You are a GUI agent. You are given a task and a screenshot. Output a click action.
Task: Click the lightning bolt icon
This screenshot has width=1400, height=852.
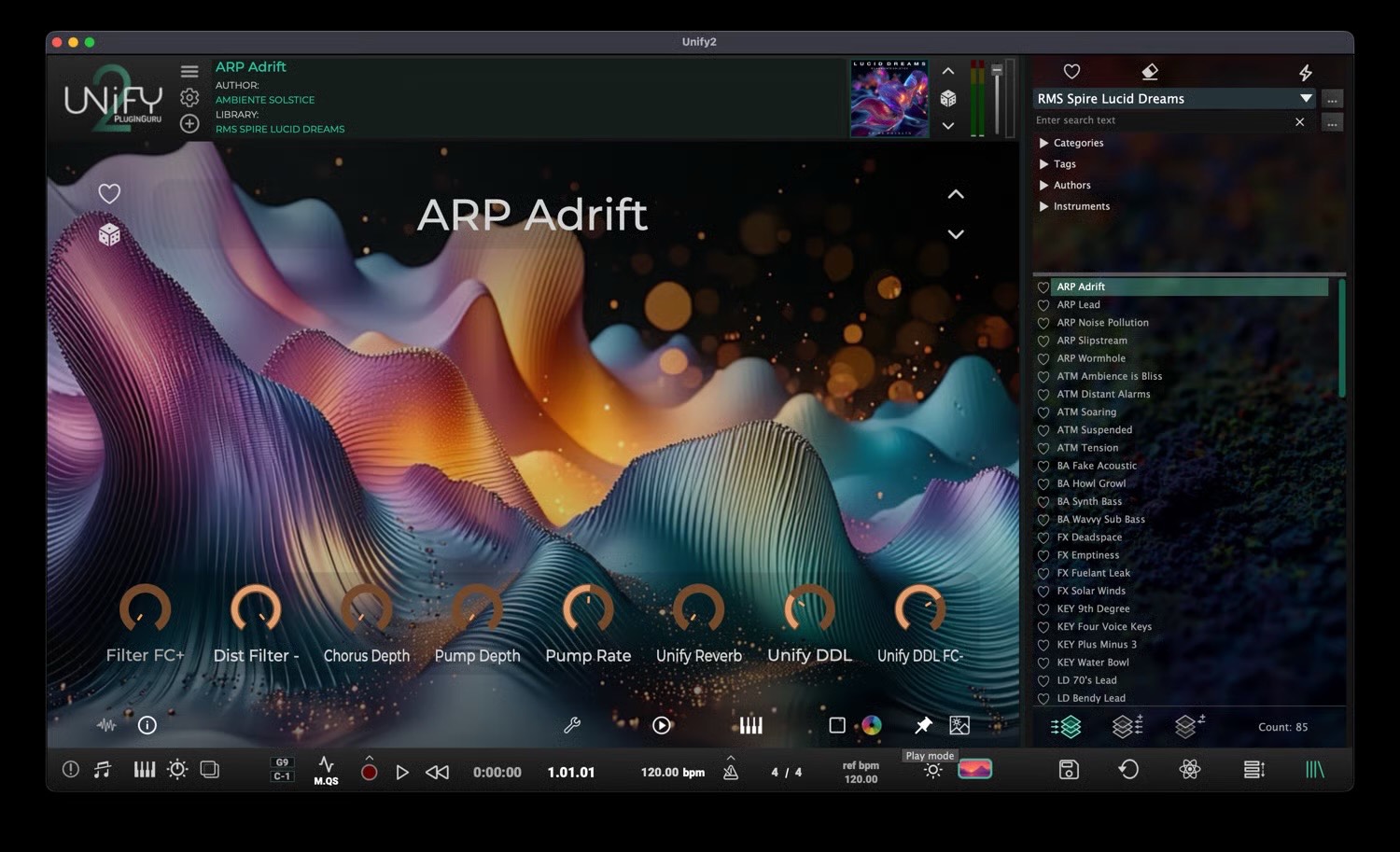click(1306, 72)
